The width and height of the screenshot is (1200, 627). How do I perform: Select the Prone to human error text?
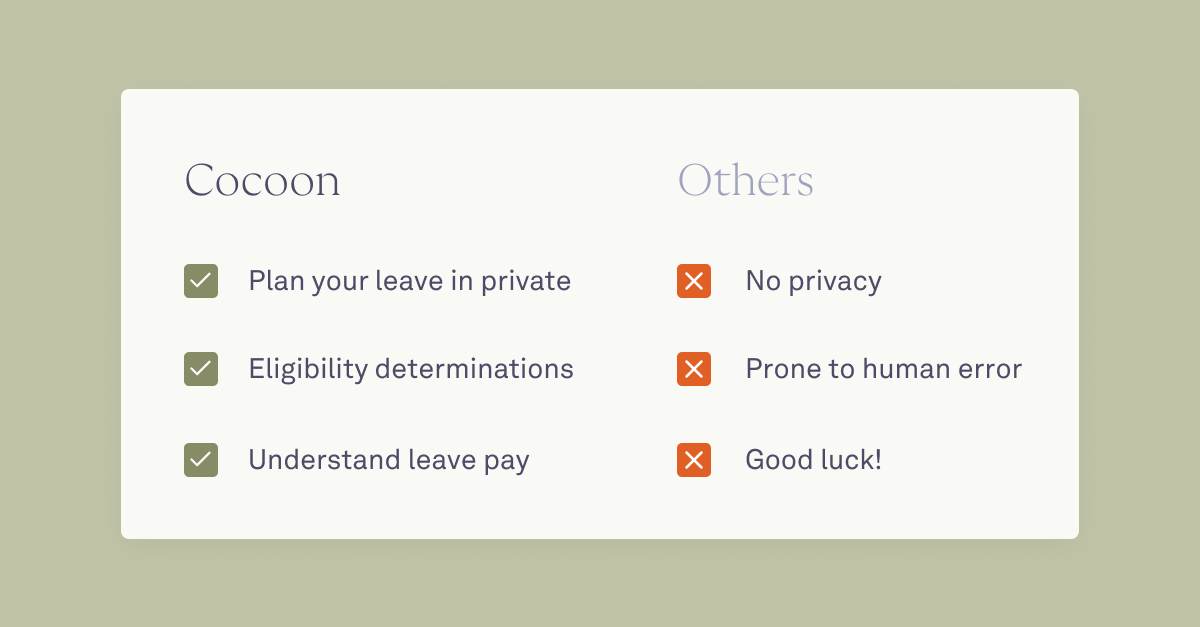tap(884, 370)
